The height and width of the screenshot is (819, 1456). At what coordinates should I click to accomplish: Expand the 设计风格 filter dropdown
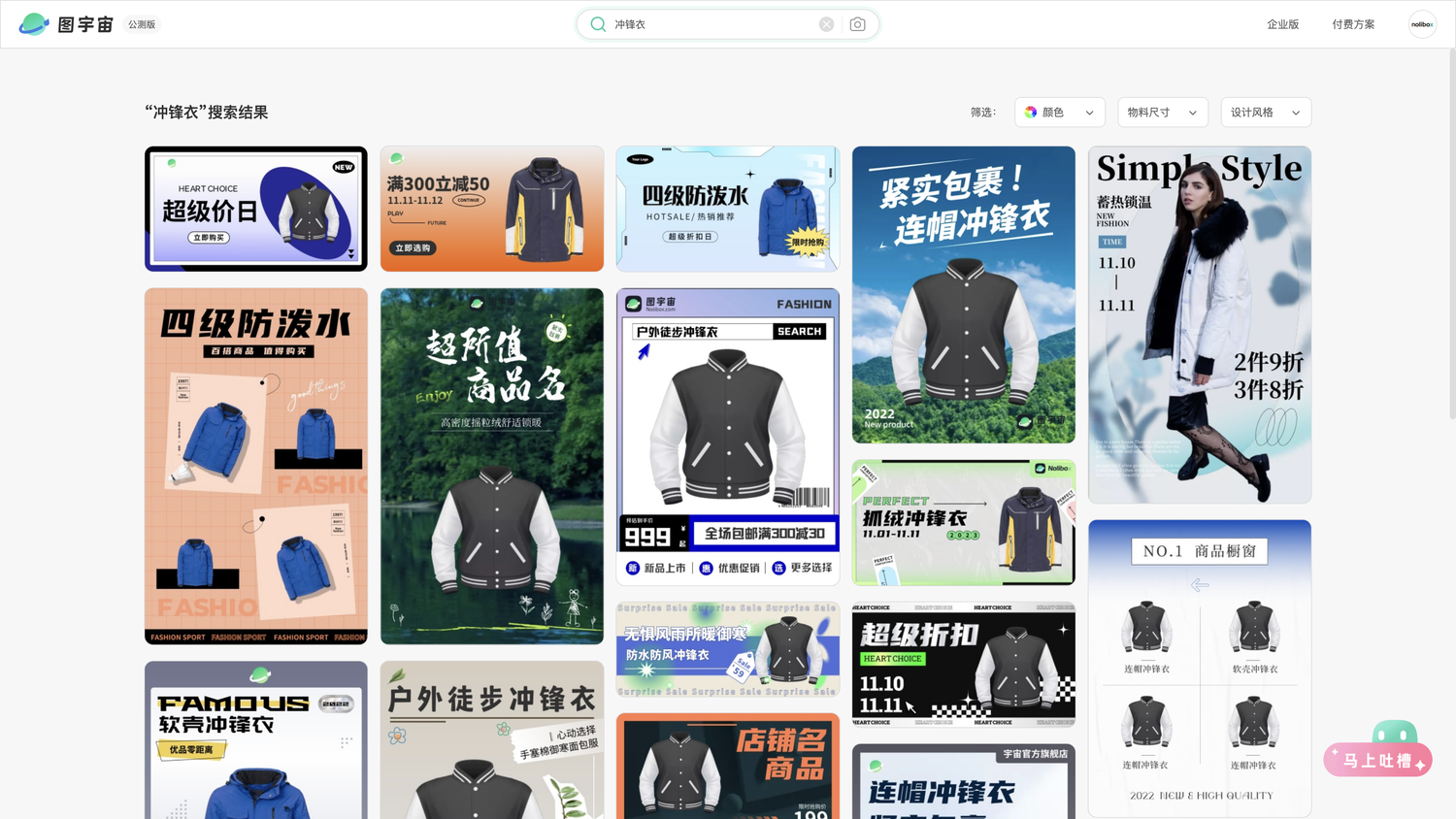1266,113
